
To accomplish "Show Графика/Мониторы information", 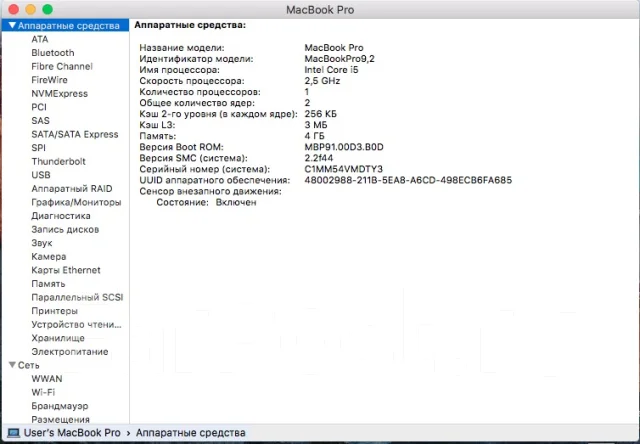I will [x=76, y=202].
